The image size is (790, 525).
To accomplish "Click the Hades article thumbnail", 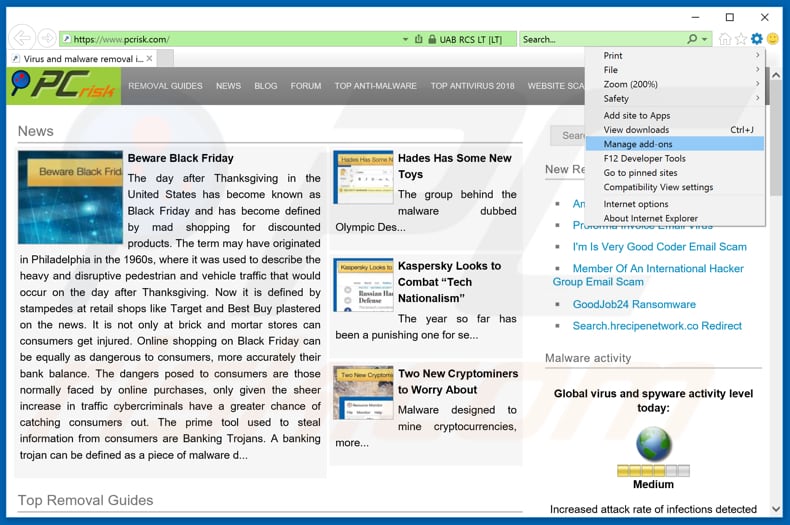I will [x=363, y=177].
